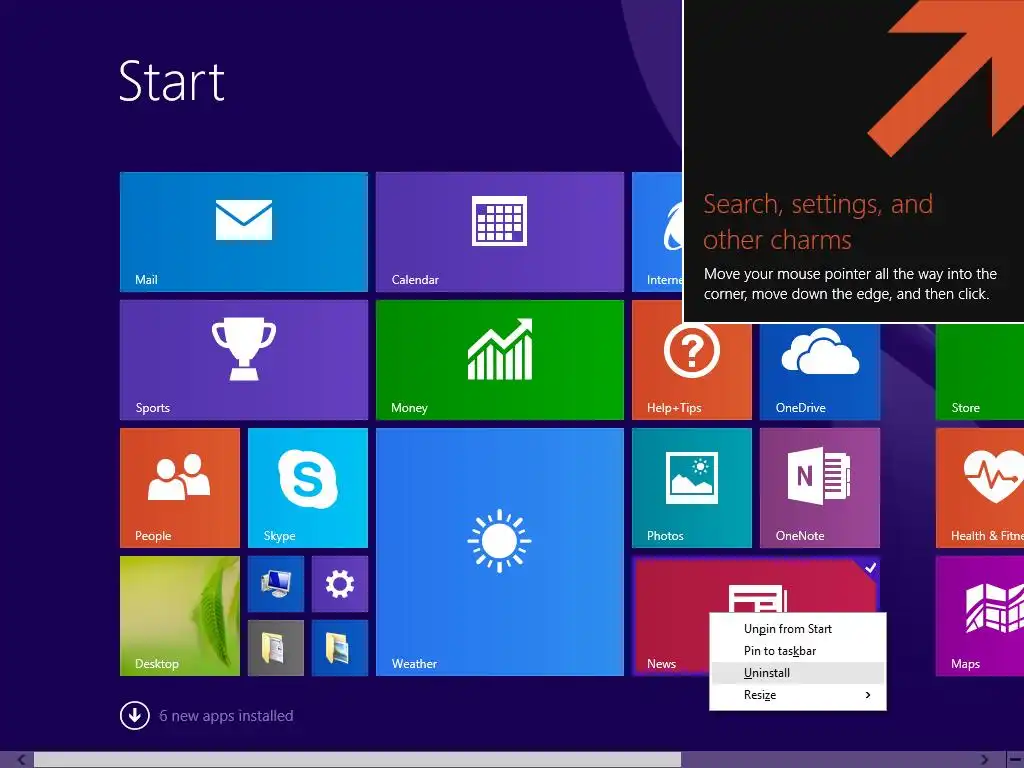The image size is (1024, 768).
Task: Launch the OneNote tile
Action: pyautogui.click(x=820, y=488)
